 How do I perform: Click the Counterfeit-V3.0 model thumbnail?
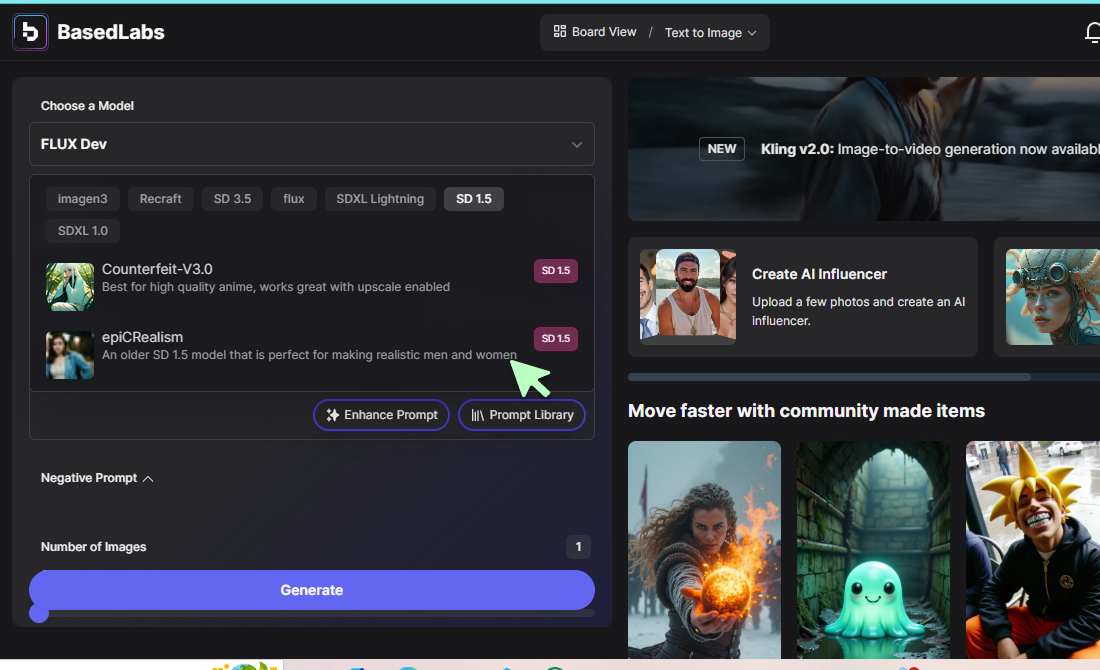[x=70, y=286]
